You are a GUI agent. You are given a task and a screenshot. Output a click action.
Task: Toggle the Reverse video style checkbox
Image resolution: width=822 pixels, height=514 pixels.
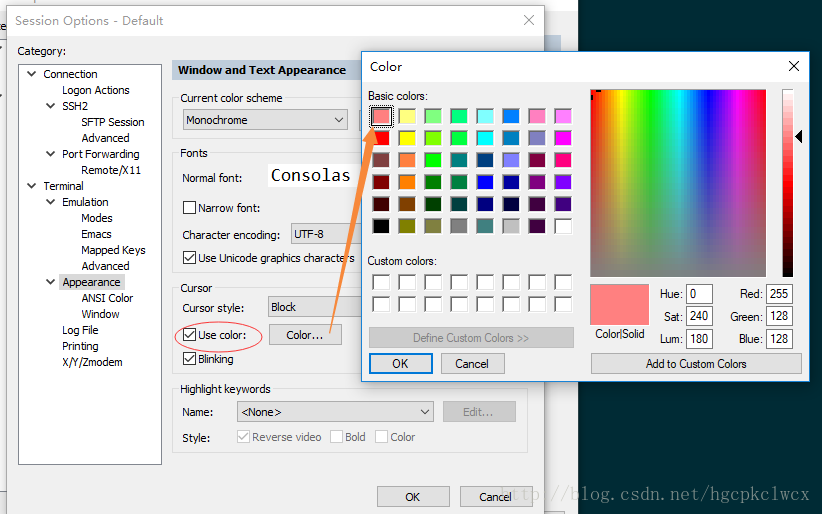click(x=243, y=437)
